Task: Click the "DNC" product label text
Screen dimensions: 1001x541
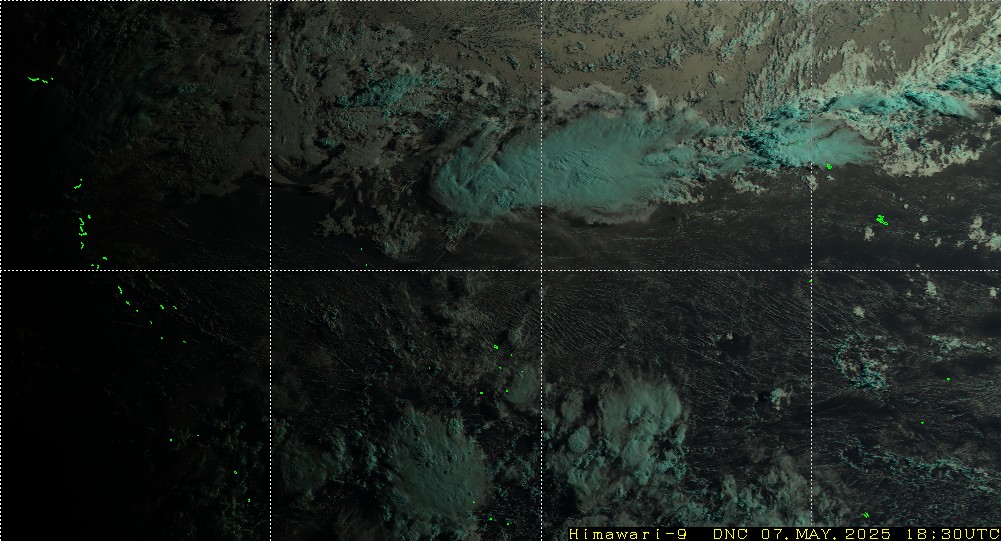Action: (x=731, y=534)
